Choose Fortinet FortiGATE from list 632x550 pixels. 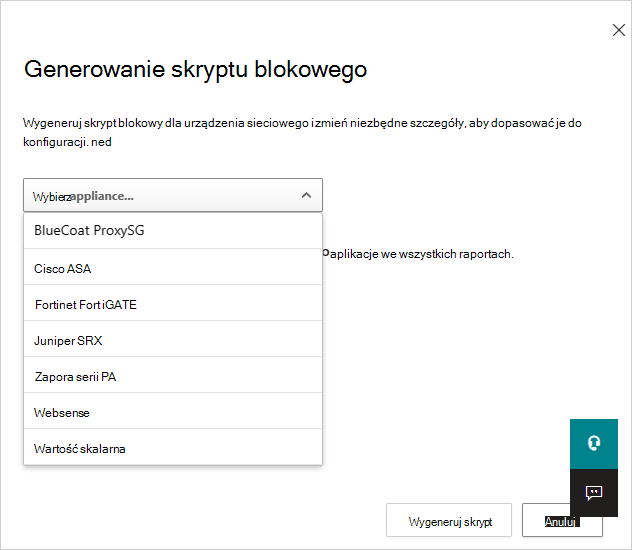point(173,303)
